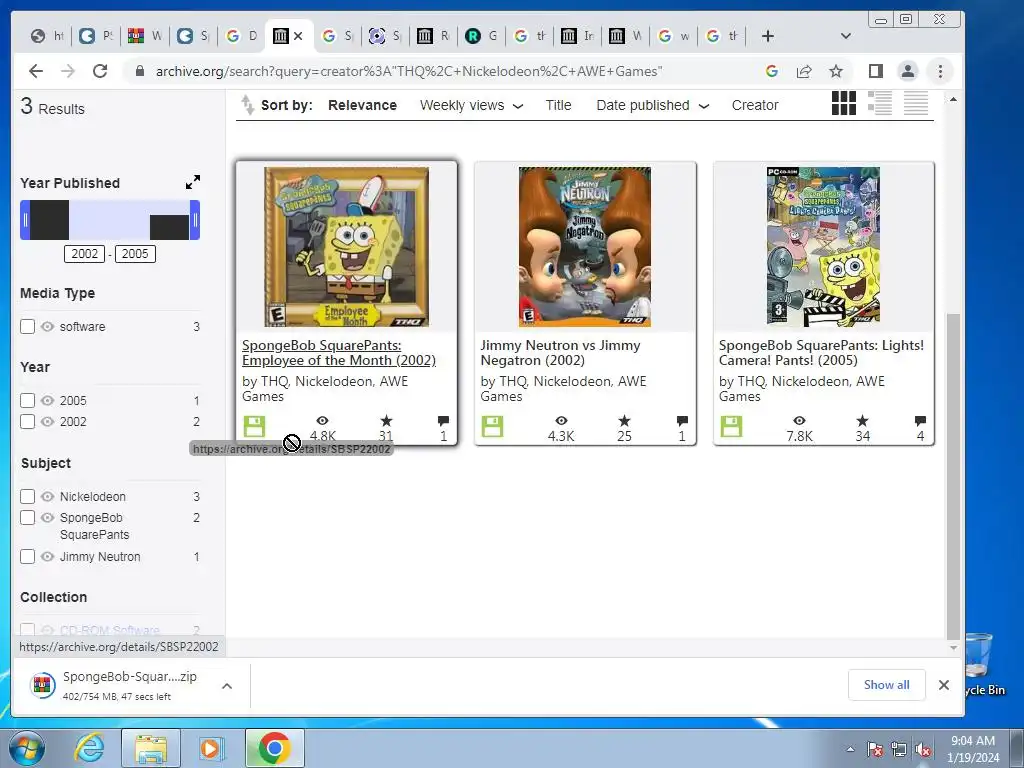1024x768 pixels.
Task: Open Windows Media Player from taskbar
Action: (212, 748)
